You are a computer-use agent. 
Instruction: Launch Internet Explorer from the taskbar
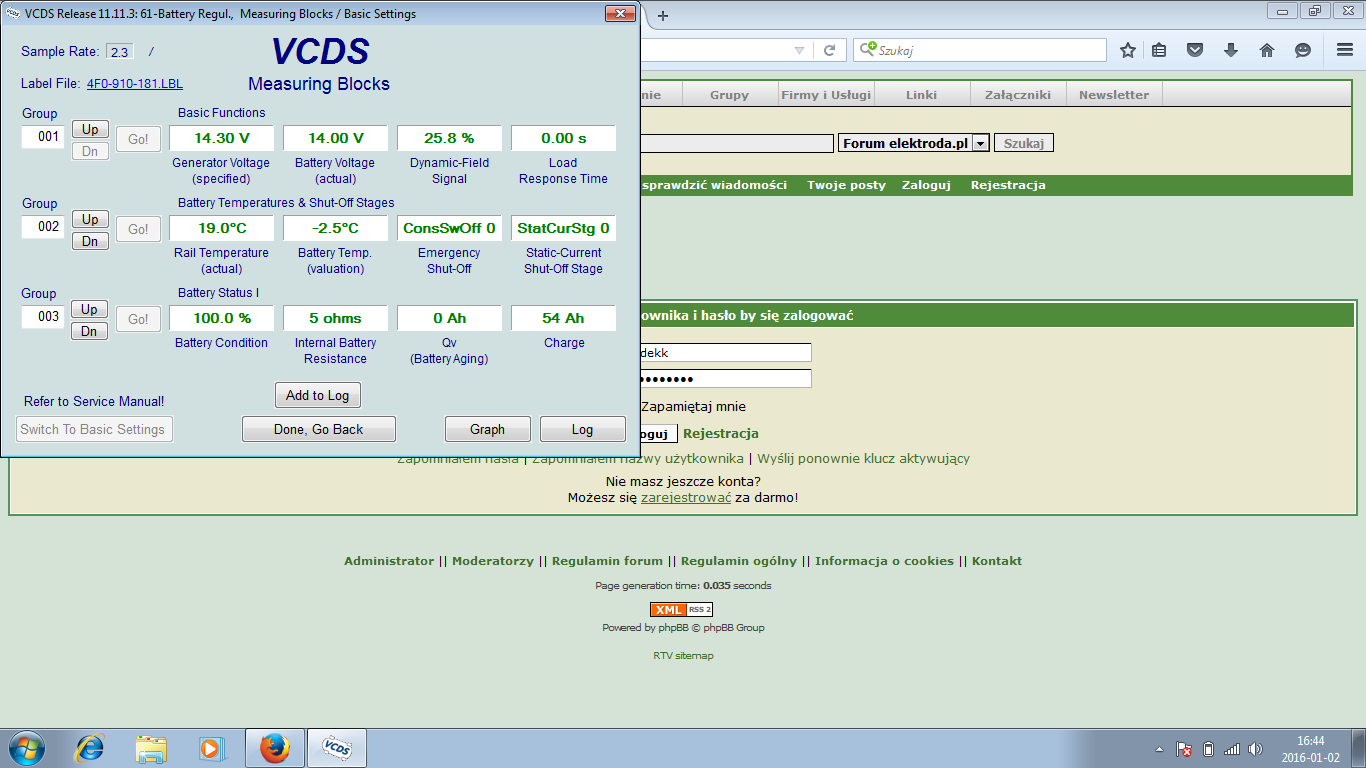click(x=90, y=748)
